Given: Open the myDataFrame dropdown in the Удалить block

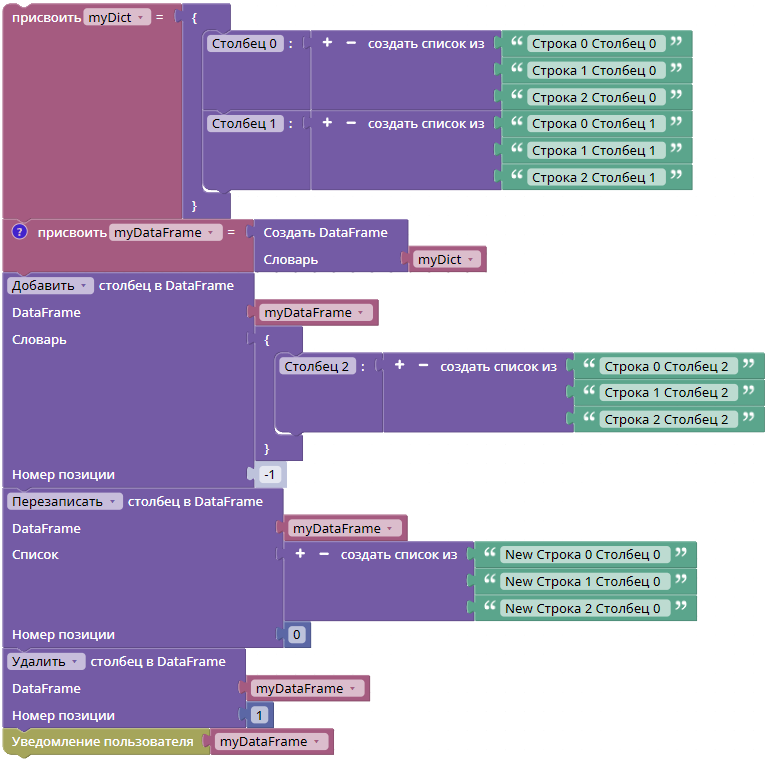Looking at the screenshot, I should click(307, 689).
